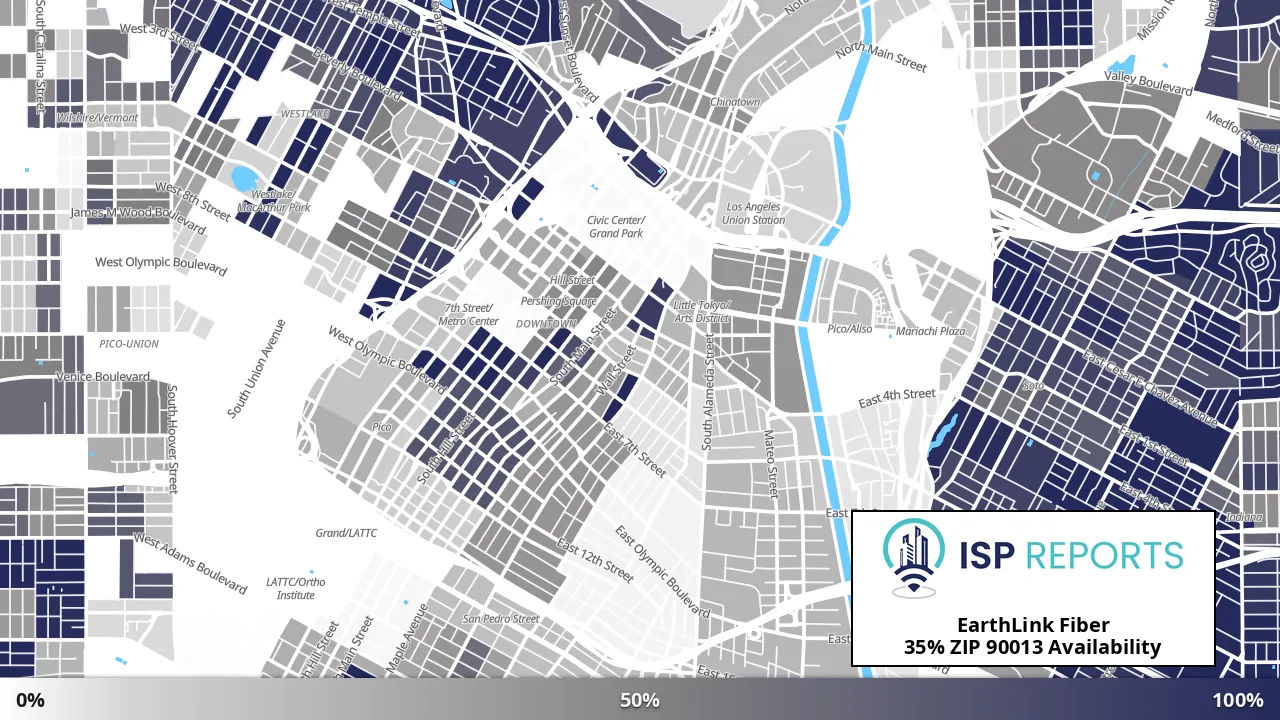Click the San Pedro Street label
Image resolution: width=1280 pixels, height=720 pixels.
coord(500,619)
